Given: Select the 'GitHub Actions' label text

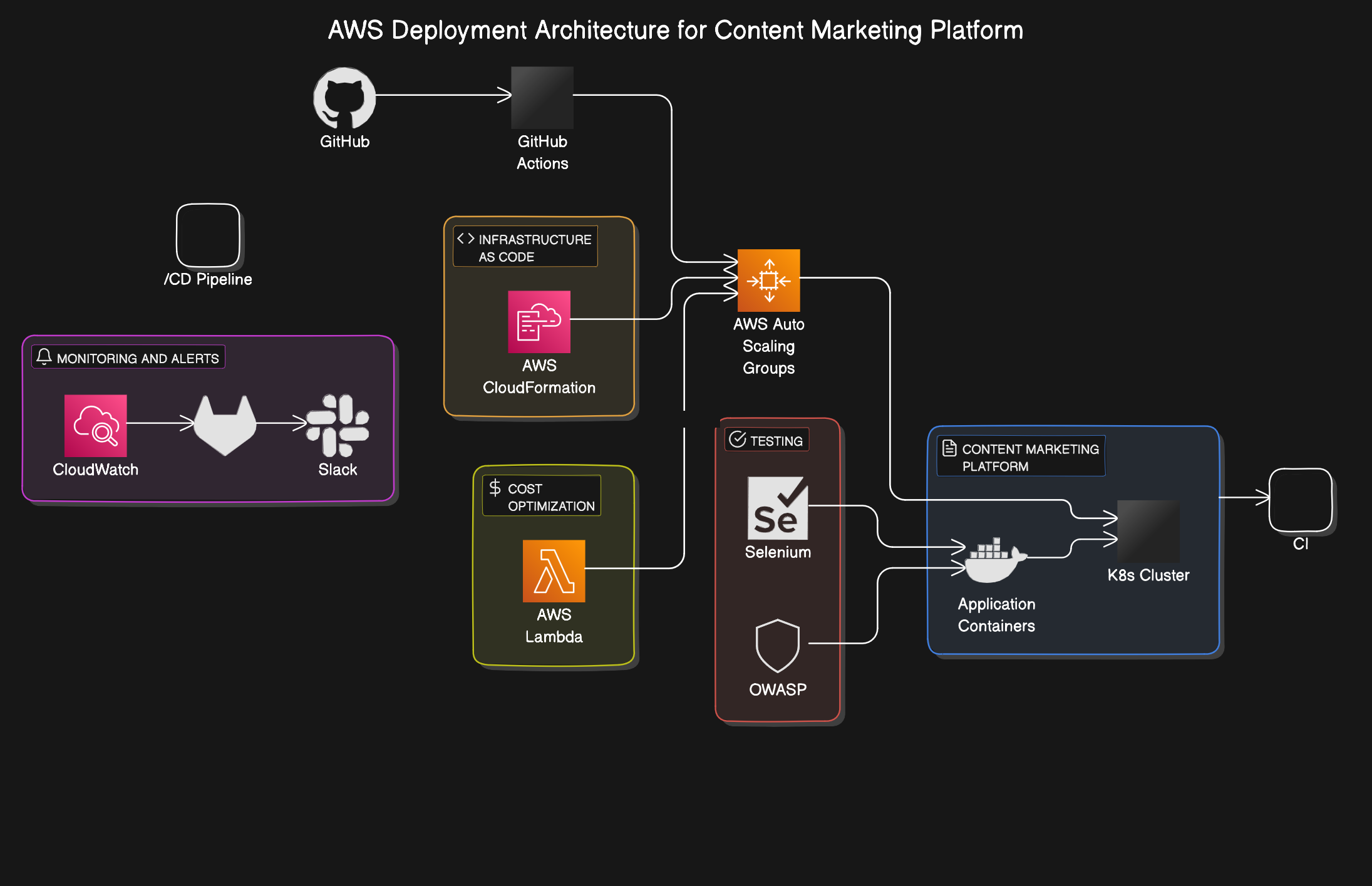Looking at the screenshot, I should click(x=542, y=152).
